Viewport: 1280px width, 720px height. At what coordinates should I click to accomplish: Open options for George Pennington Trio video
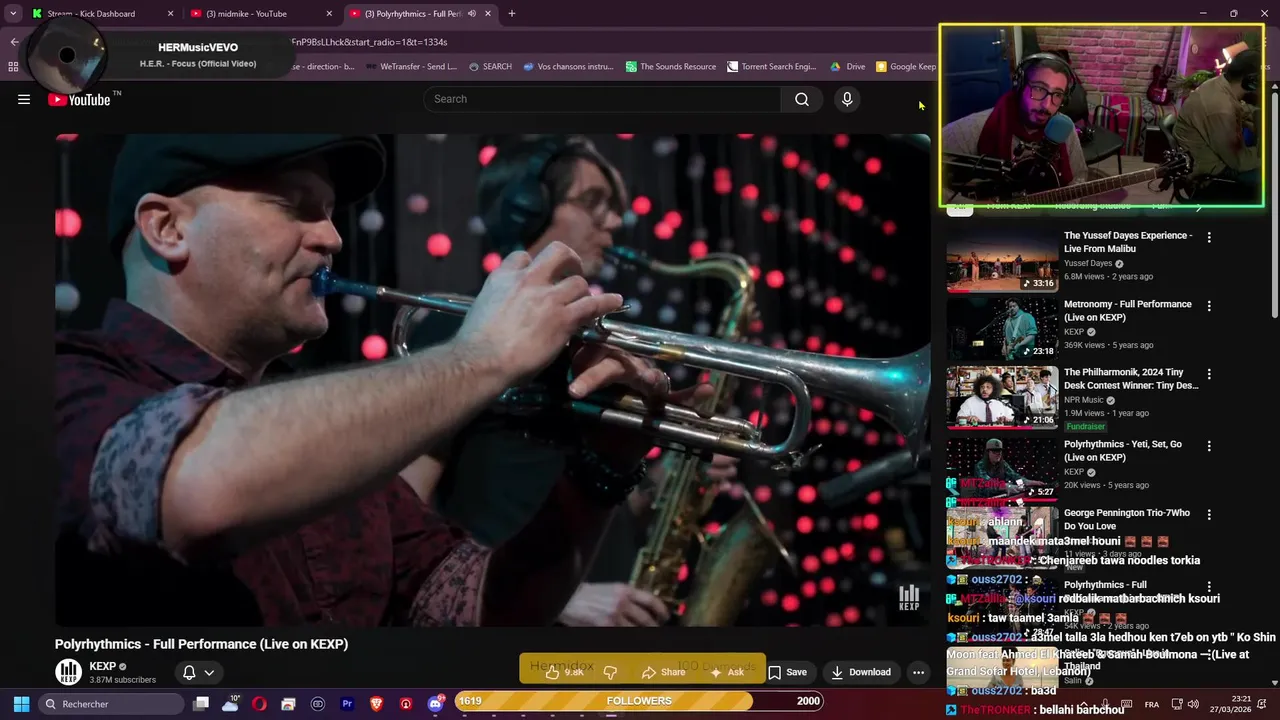pos(1209,515)
